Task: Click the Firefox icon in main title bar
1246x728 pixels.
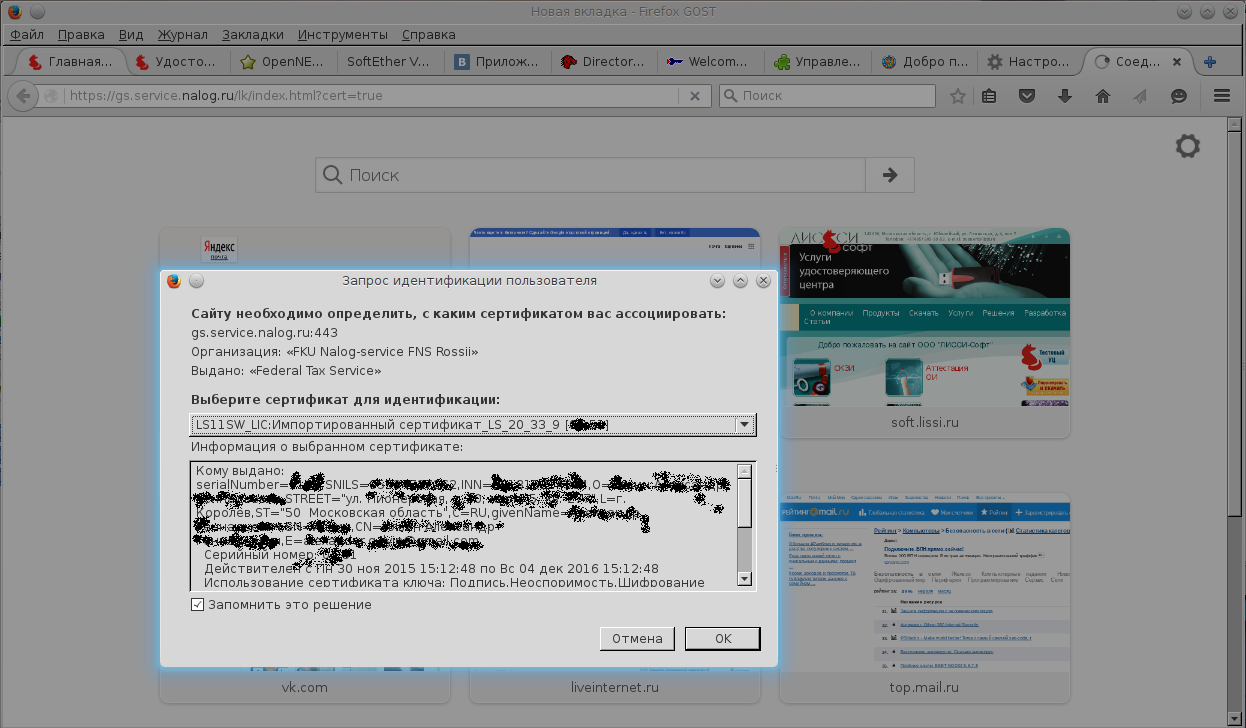Action: tap(14, 11)
